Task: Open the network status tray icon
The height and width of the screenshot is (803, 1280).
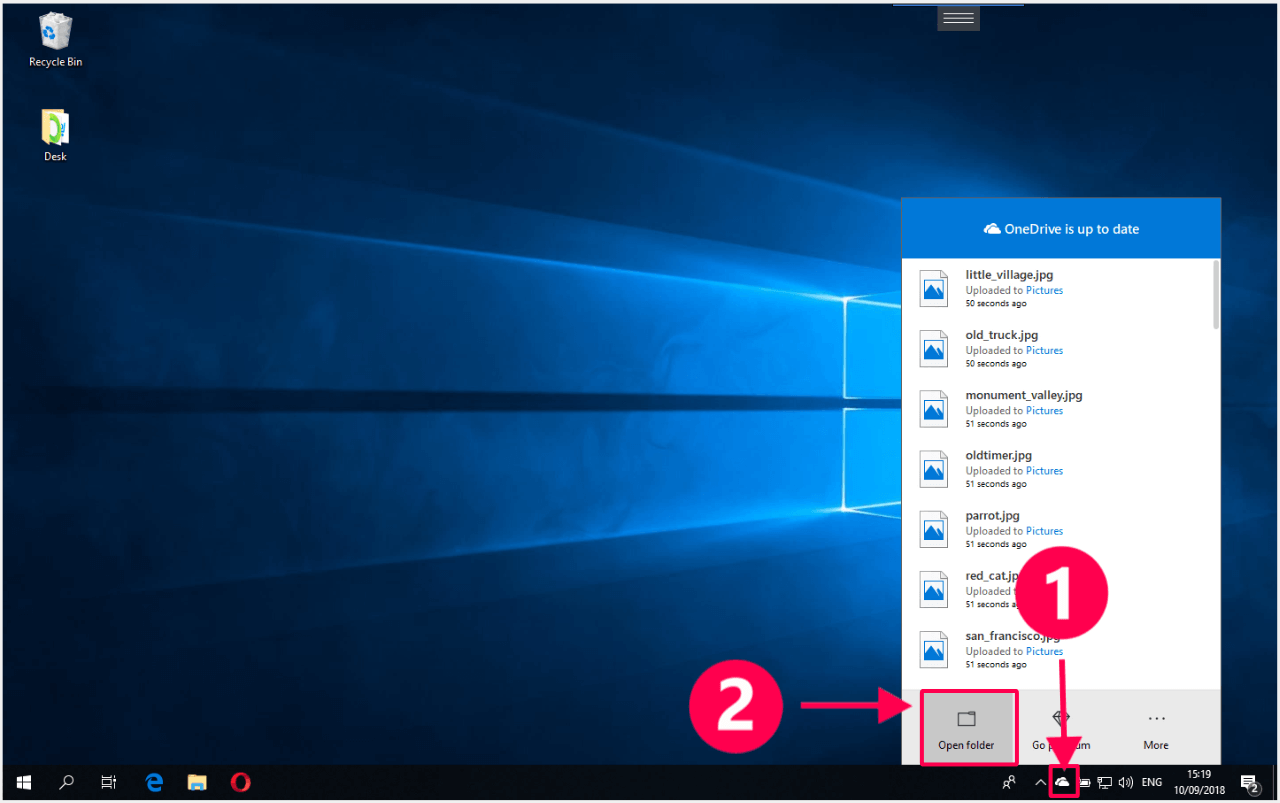Action: click(x=1105, y=782)
